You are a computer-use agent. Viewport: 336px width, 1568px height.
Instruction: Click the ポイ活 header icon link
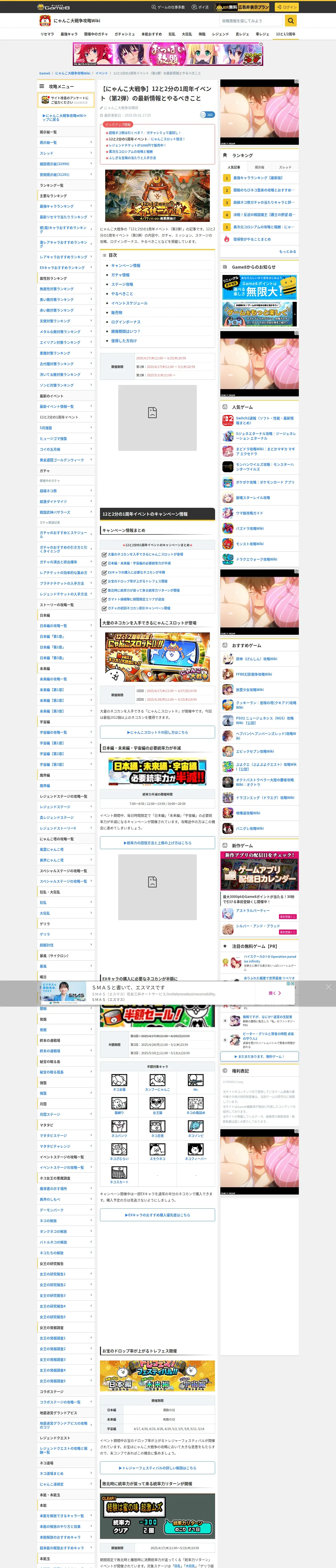tap(200, 7)
